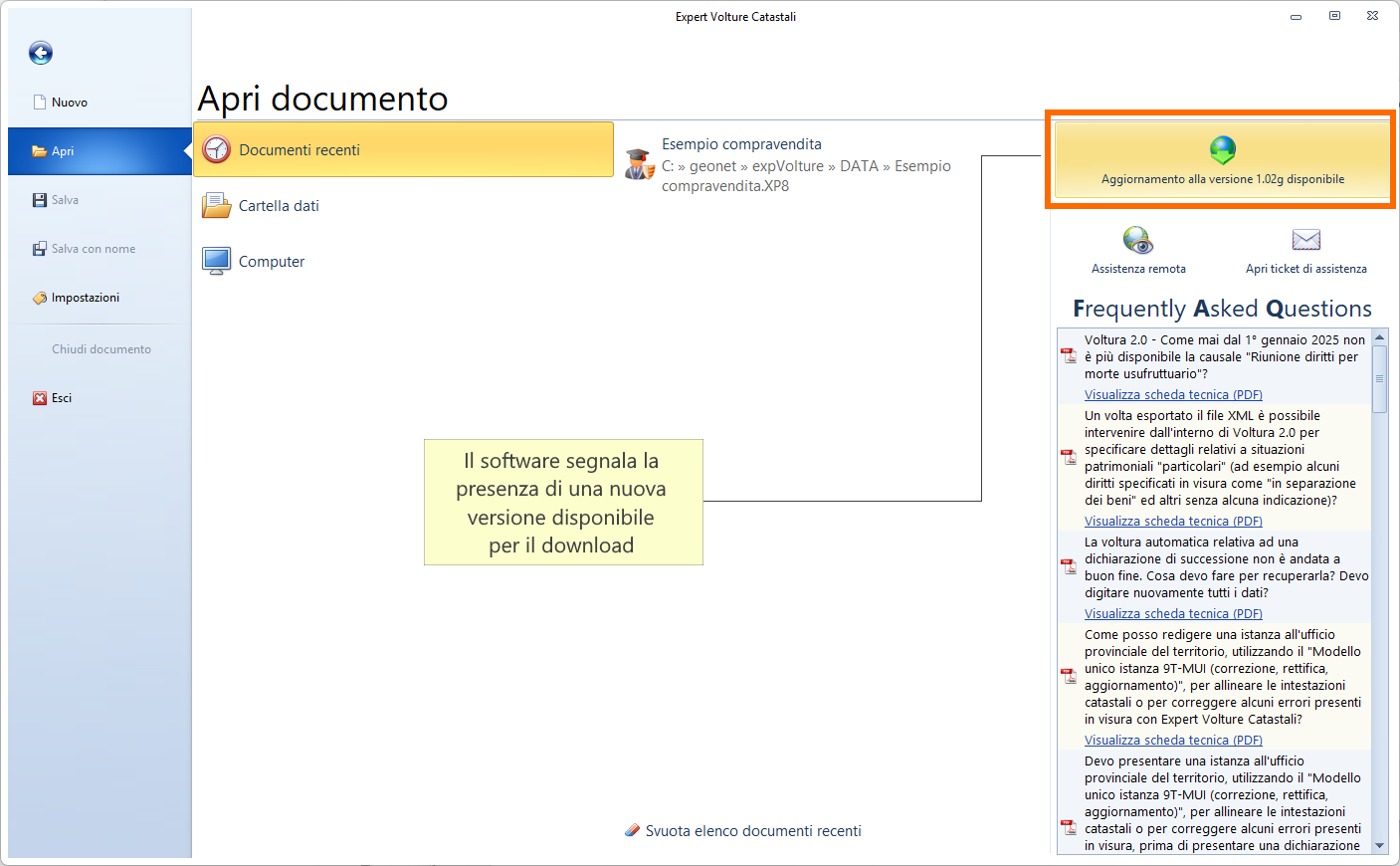Click the update to version 1.02g button
Screen dimensions: 1400x866
click(1222, 159)
